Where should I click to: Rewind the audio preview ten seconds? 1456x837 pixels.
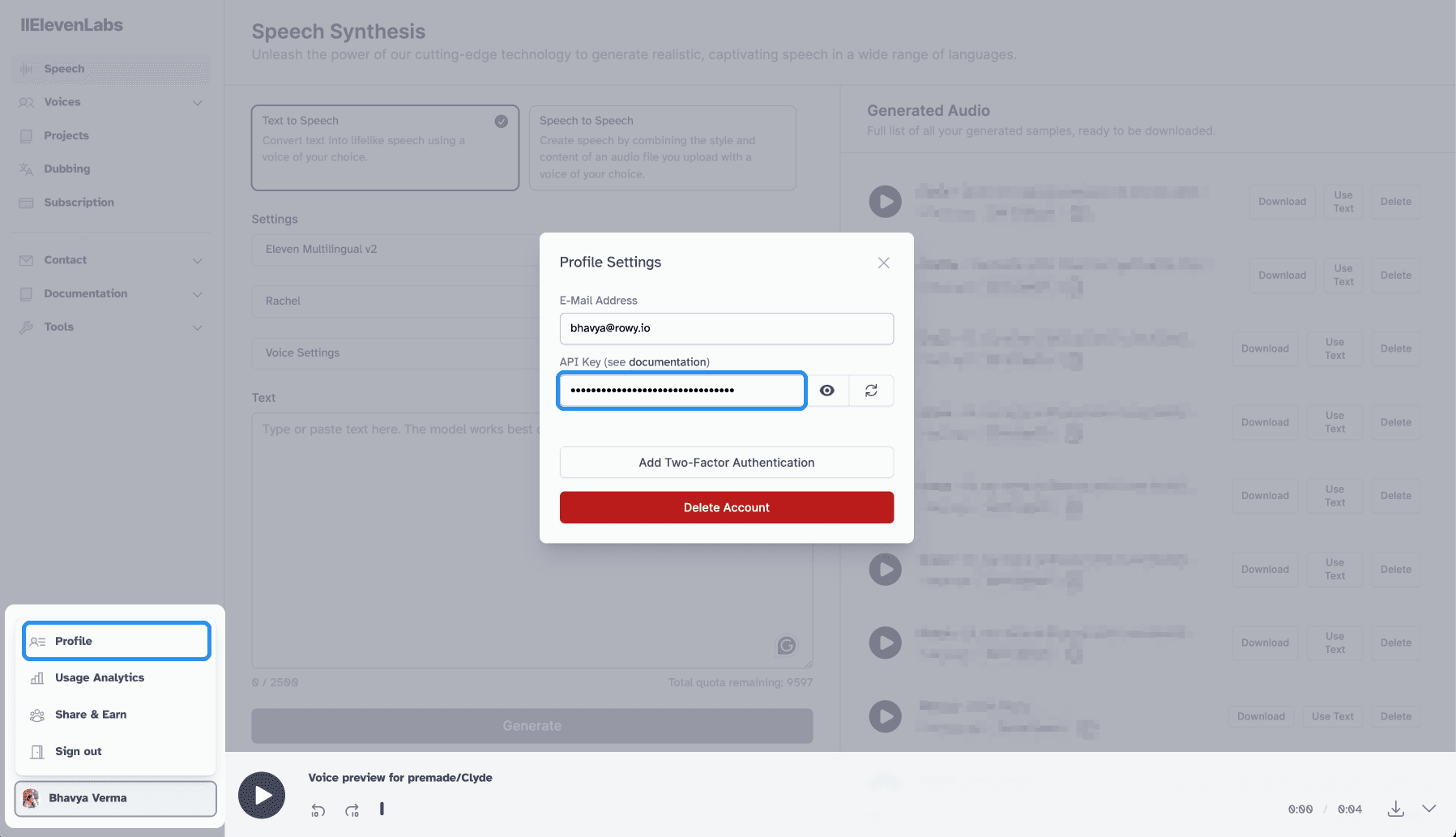[x=318, y=810]
